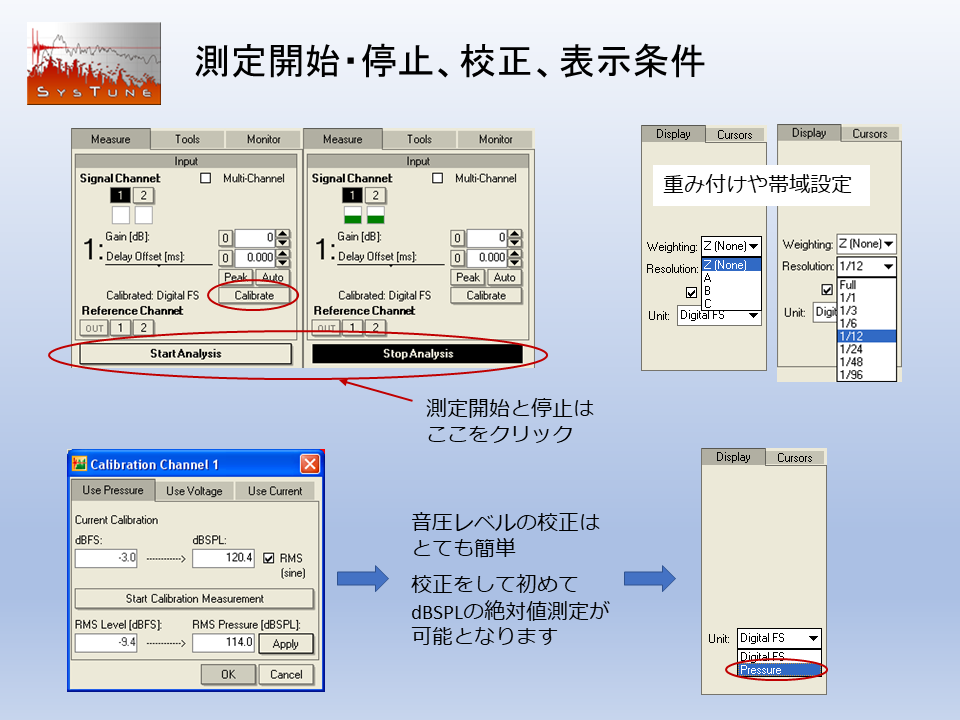The width and height of the screenshot is (960, 720).
Task: Open the Measure tab in the Start Analysis panel
Action: click(x=111, y=139)
